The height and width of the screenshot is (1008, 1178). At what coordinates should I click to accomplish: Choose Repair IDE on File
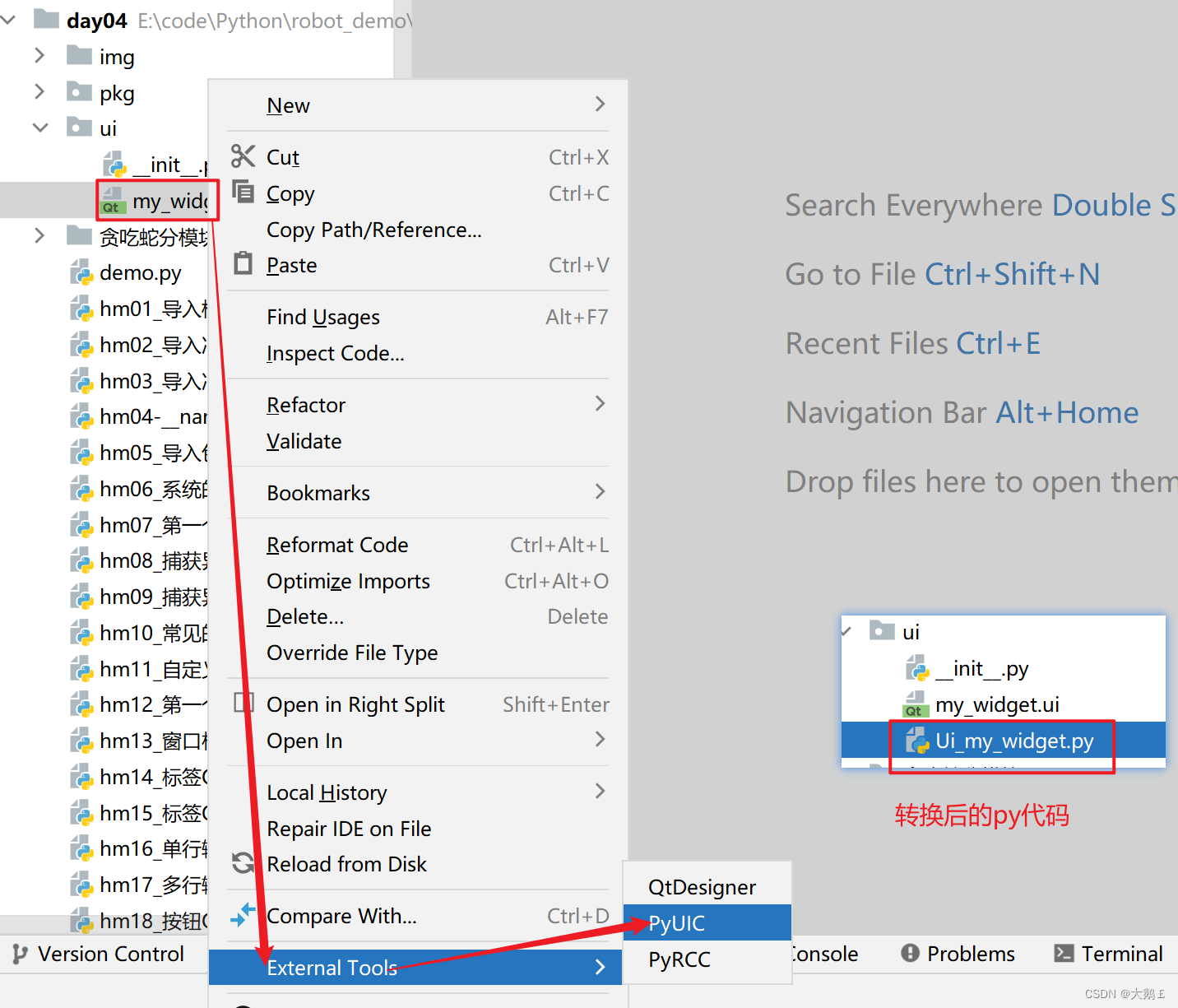click(x=418, y=829)
